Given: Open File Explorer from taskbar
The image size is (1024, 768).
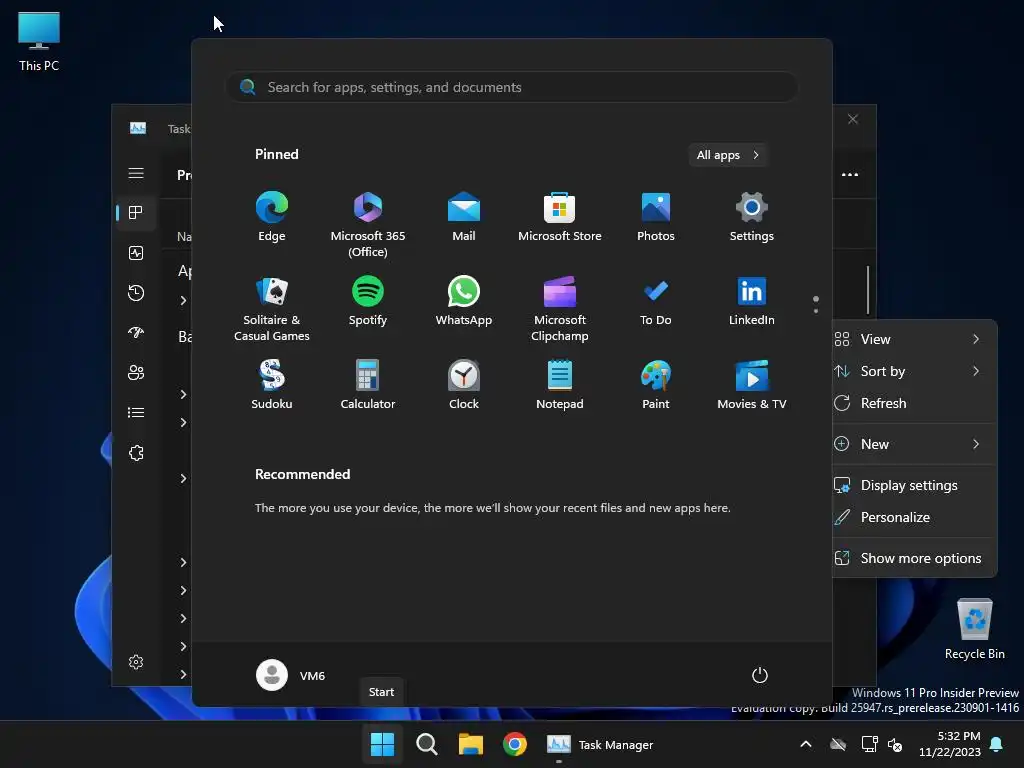Looking at the screenshot, I should click(470, 744).
